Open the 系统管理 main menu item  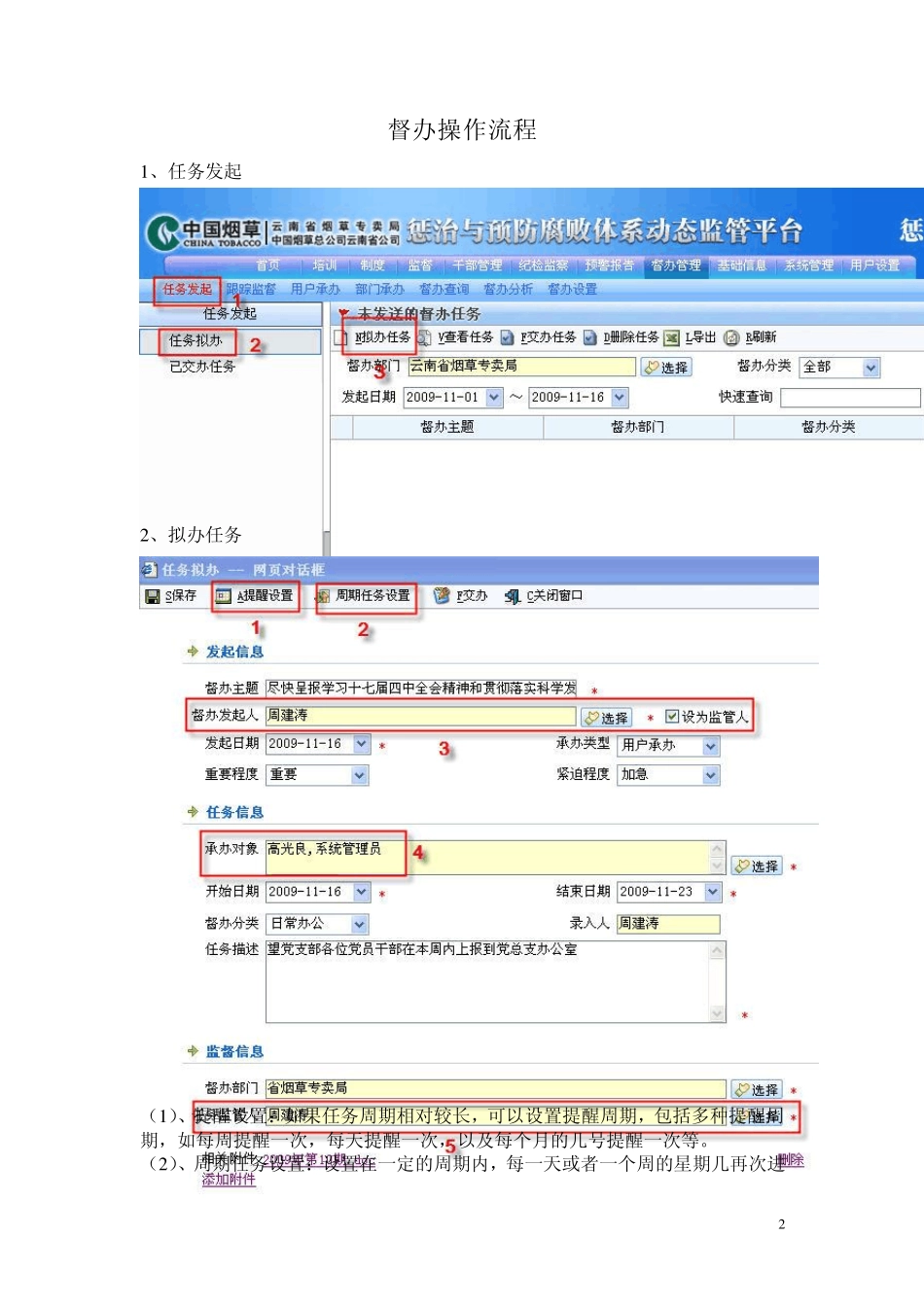click(x=808, y=265)
